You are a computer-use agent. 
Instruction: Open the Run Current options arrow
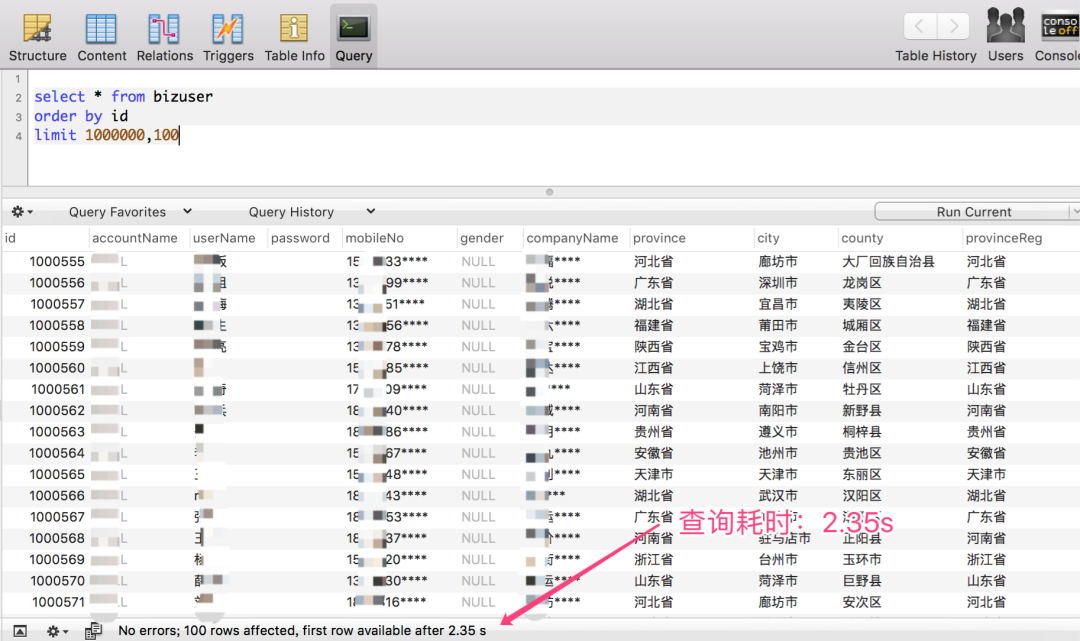pyautogui.click(x=1075, y=212)
